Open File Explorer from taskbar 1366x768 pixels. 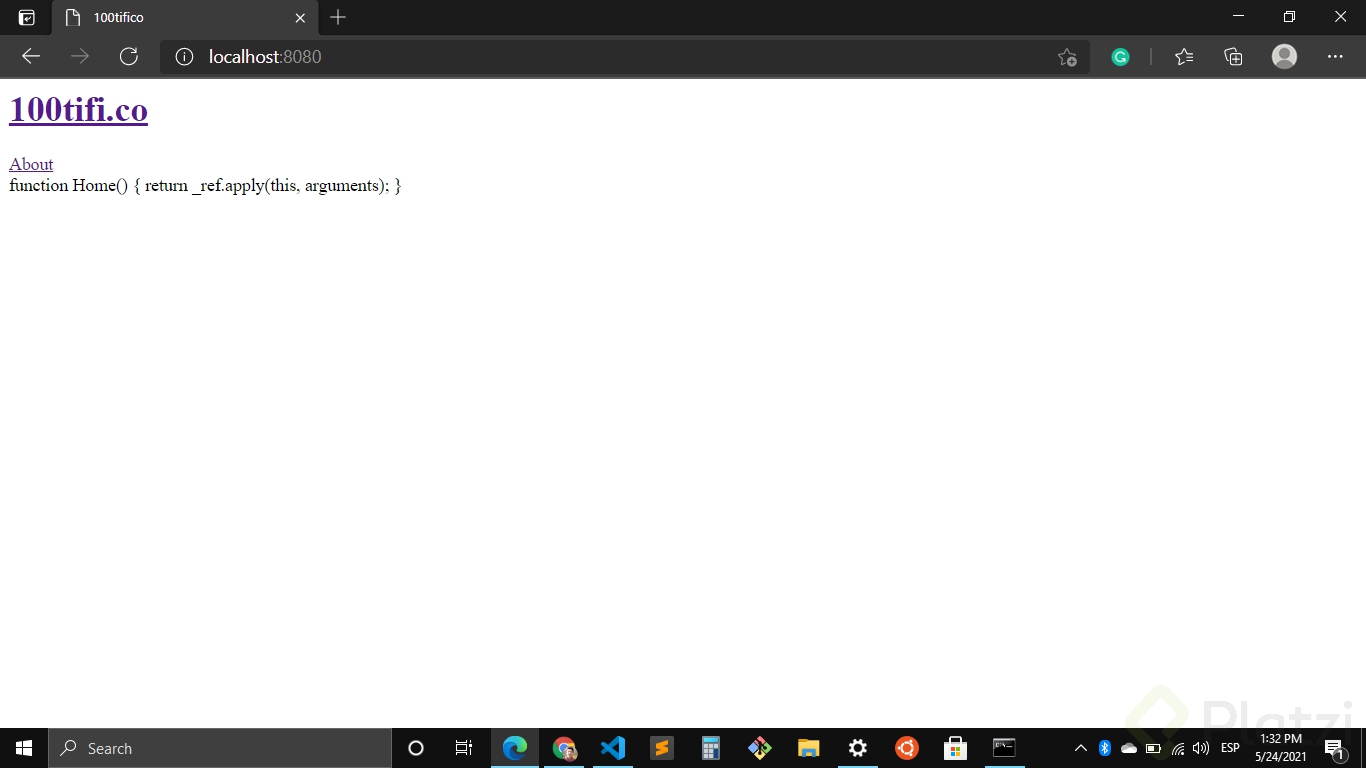pyautogui.click(x=808, y=748)
